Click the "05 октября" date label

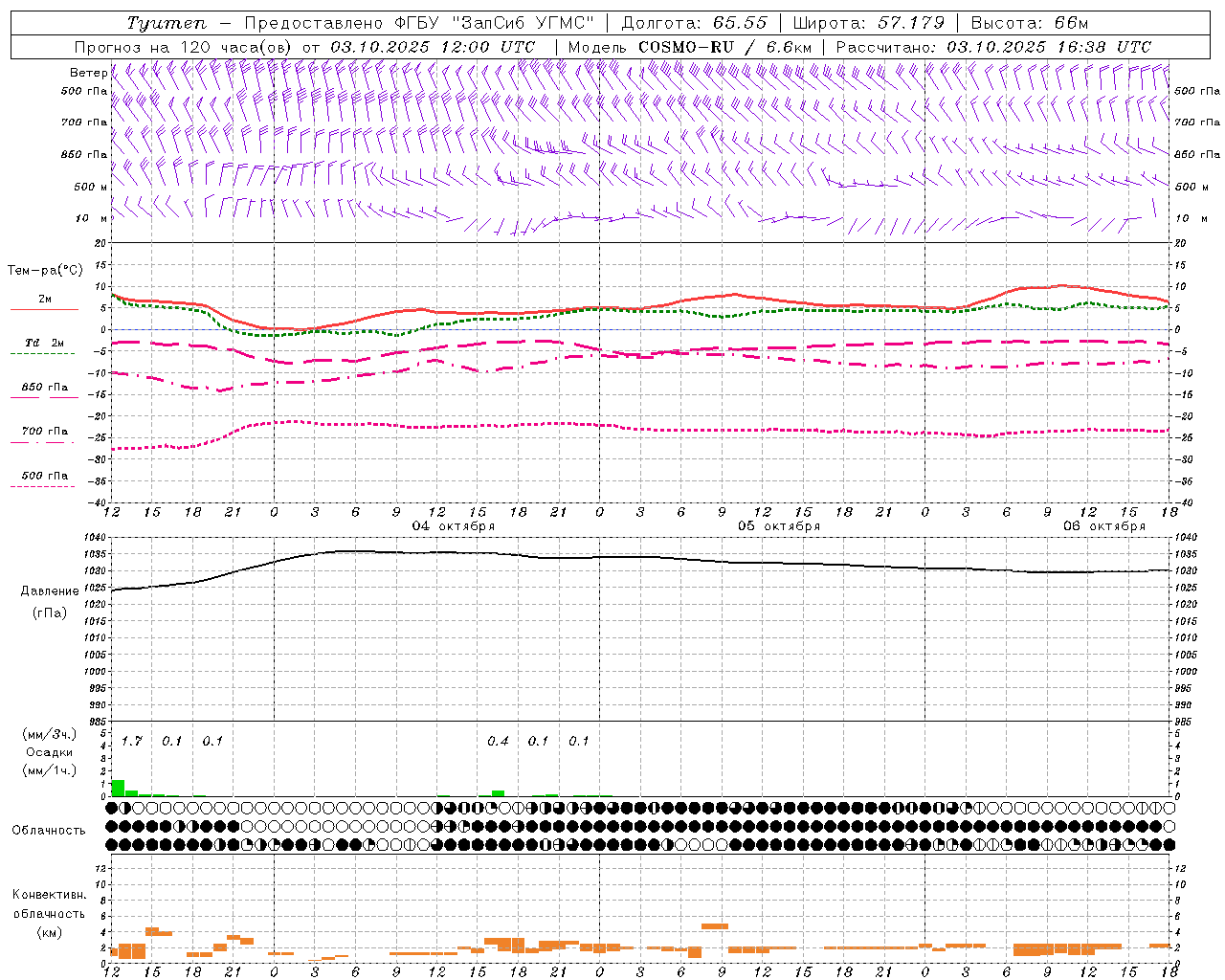pos(779,526)
